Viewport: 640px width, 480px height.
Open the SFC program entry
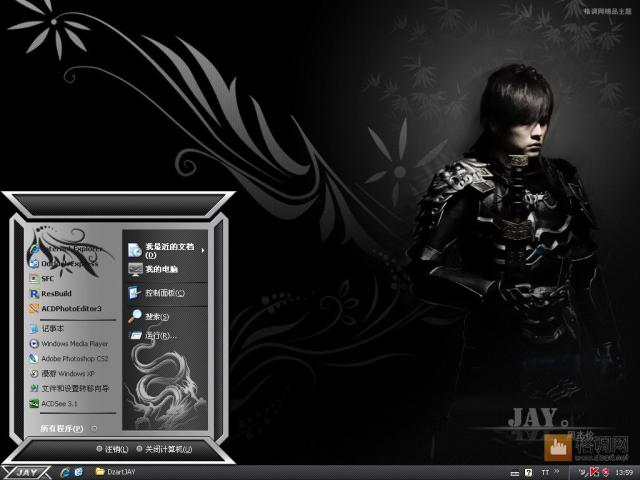[42, 279]
